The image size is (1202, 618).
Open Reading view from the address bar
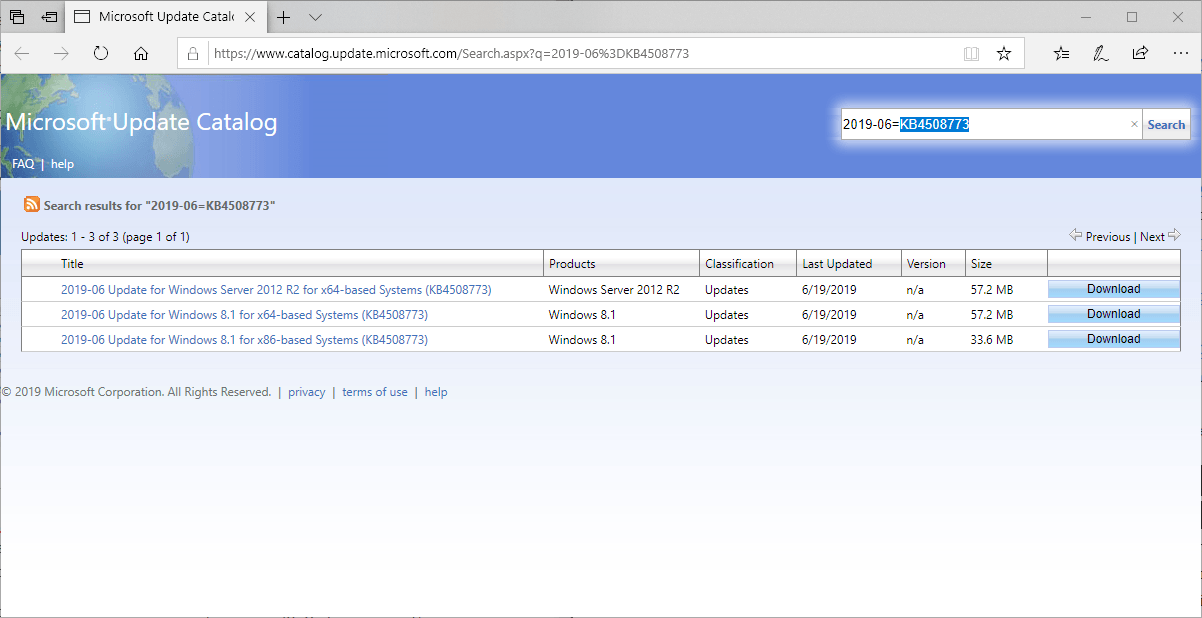pos(971,54)
